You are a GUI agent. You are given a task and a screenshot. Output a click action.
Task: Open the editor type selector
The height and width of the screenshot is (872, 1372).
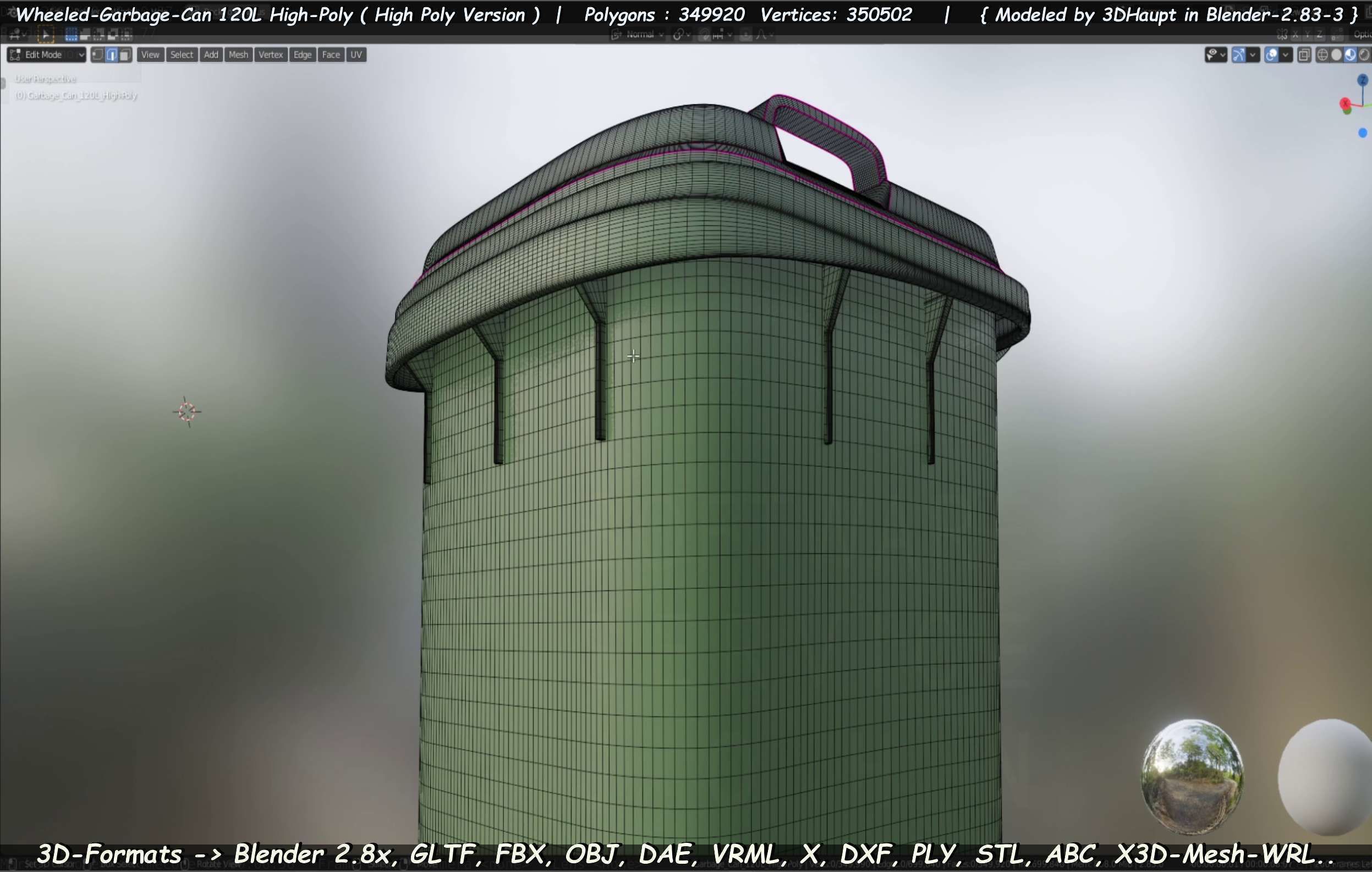click(x=17, y=35)
